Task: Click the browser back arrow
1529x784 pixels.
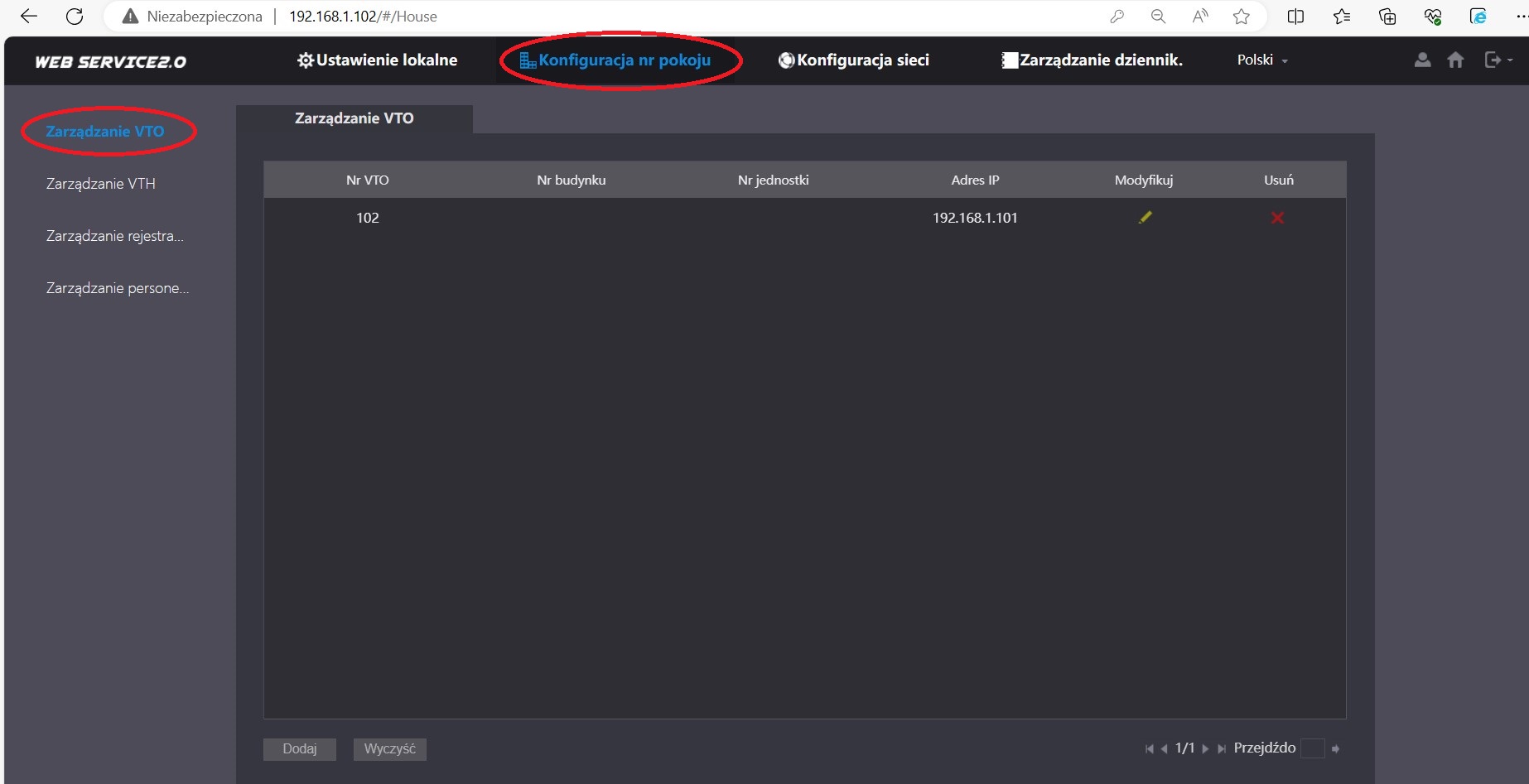Action: pos(29,17)
